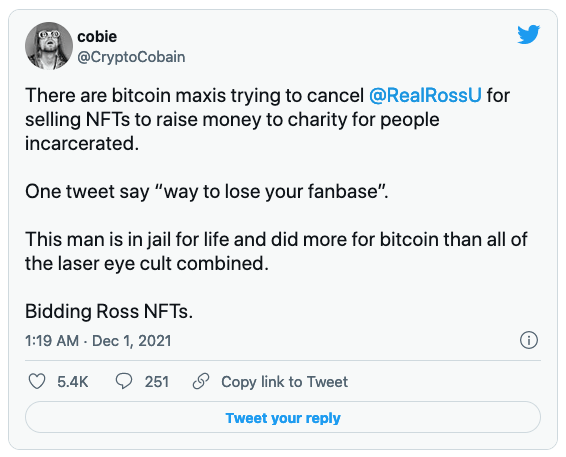Like the tweet with the heart icon
Viewport: 566px width, 457px height.
37,381
